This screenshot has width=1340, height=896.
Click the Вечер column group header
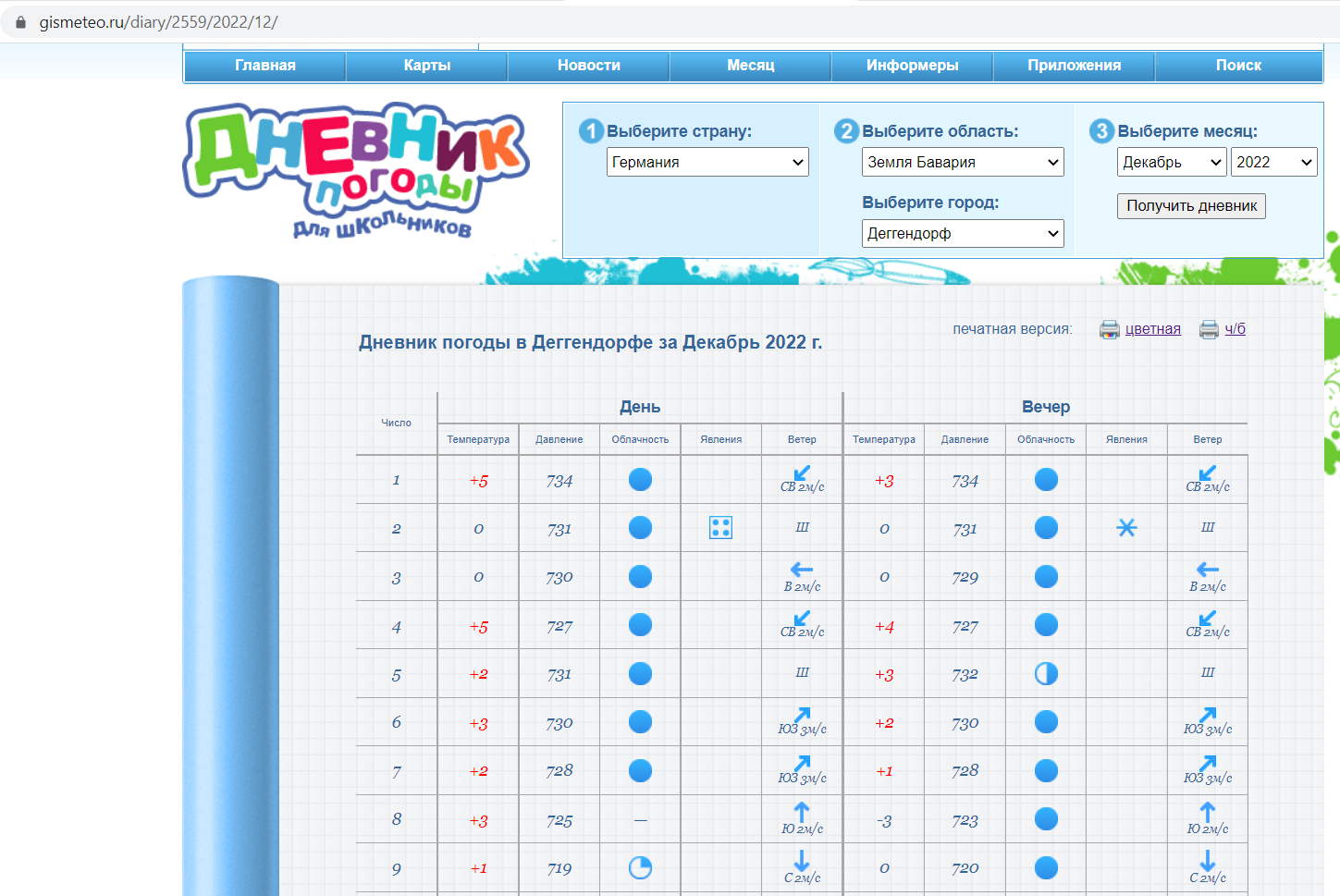click(x=1046, y=407)
